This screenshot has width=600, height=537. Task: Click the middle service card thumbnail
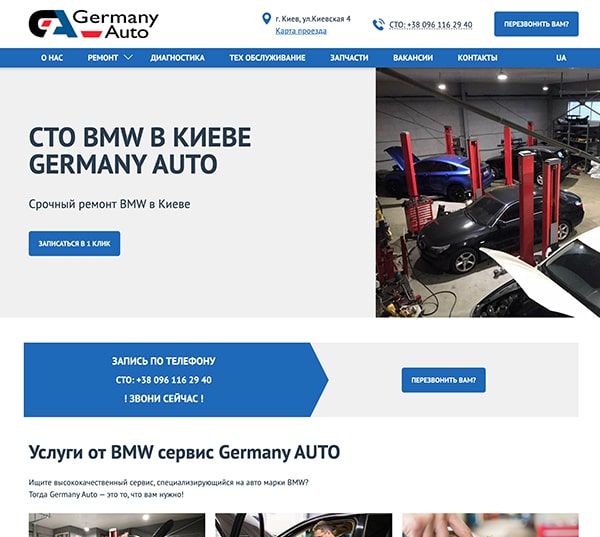coord(303,525)
